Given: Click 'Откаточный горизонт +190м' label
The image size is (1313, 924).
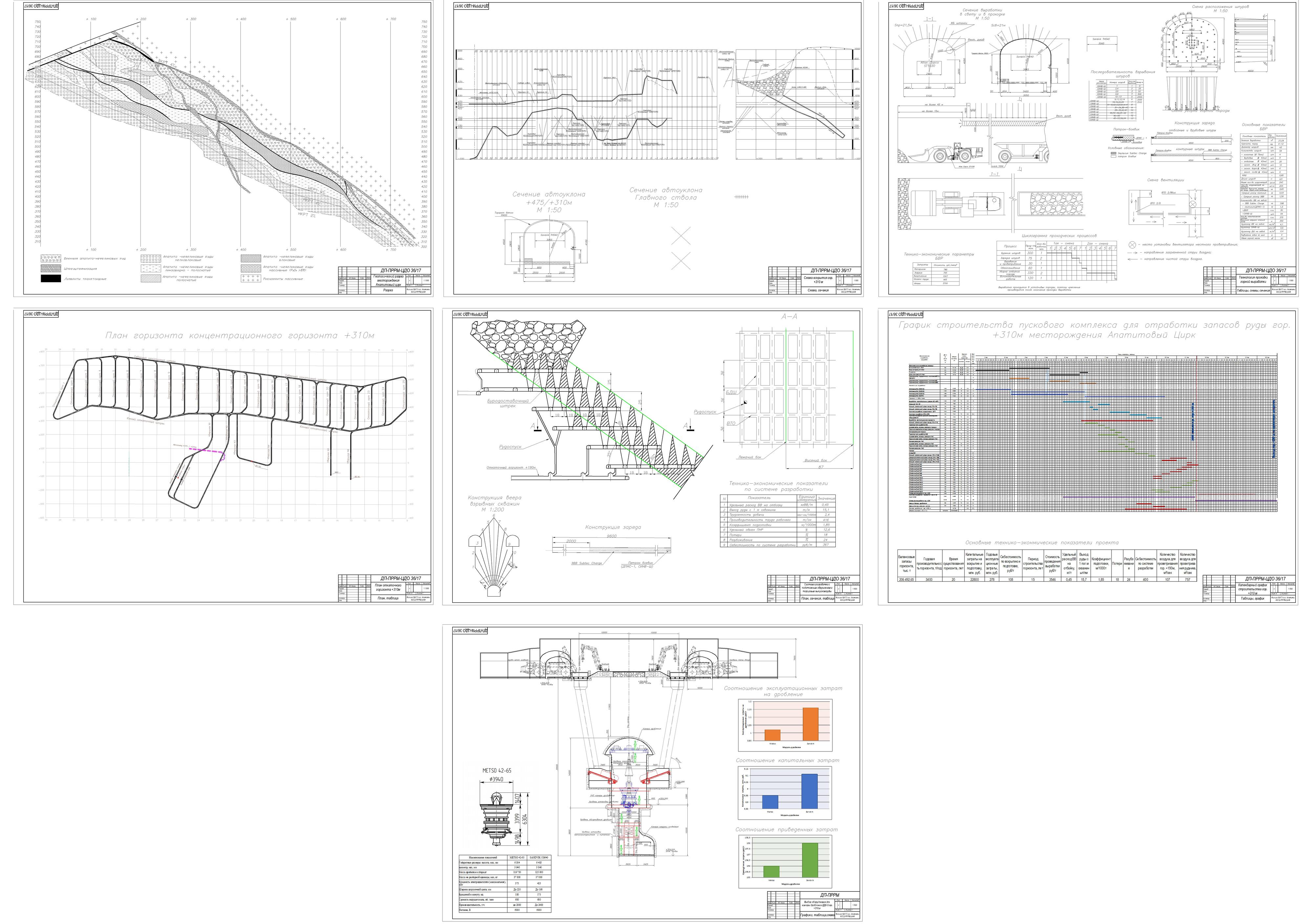Looking at the screenshot, I should (x=511, y=468).
